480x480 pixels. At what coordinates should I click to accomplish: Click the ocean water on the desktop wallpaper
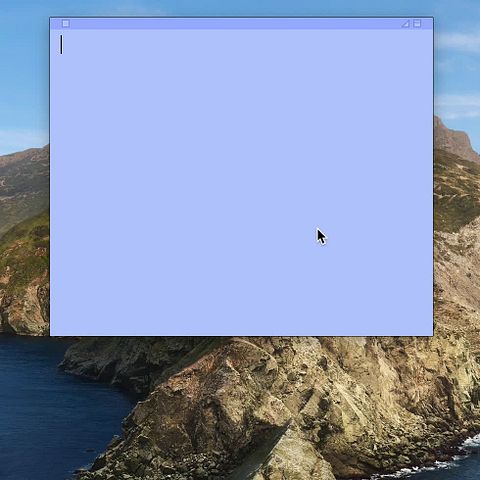click(50, 407)
